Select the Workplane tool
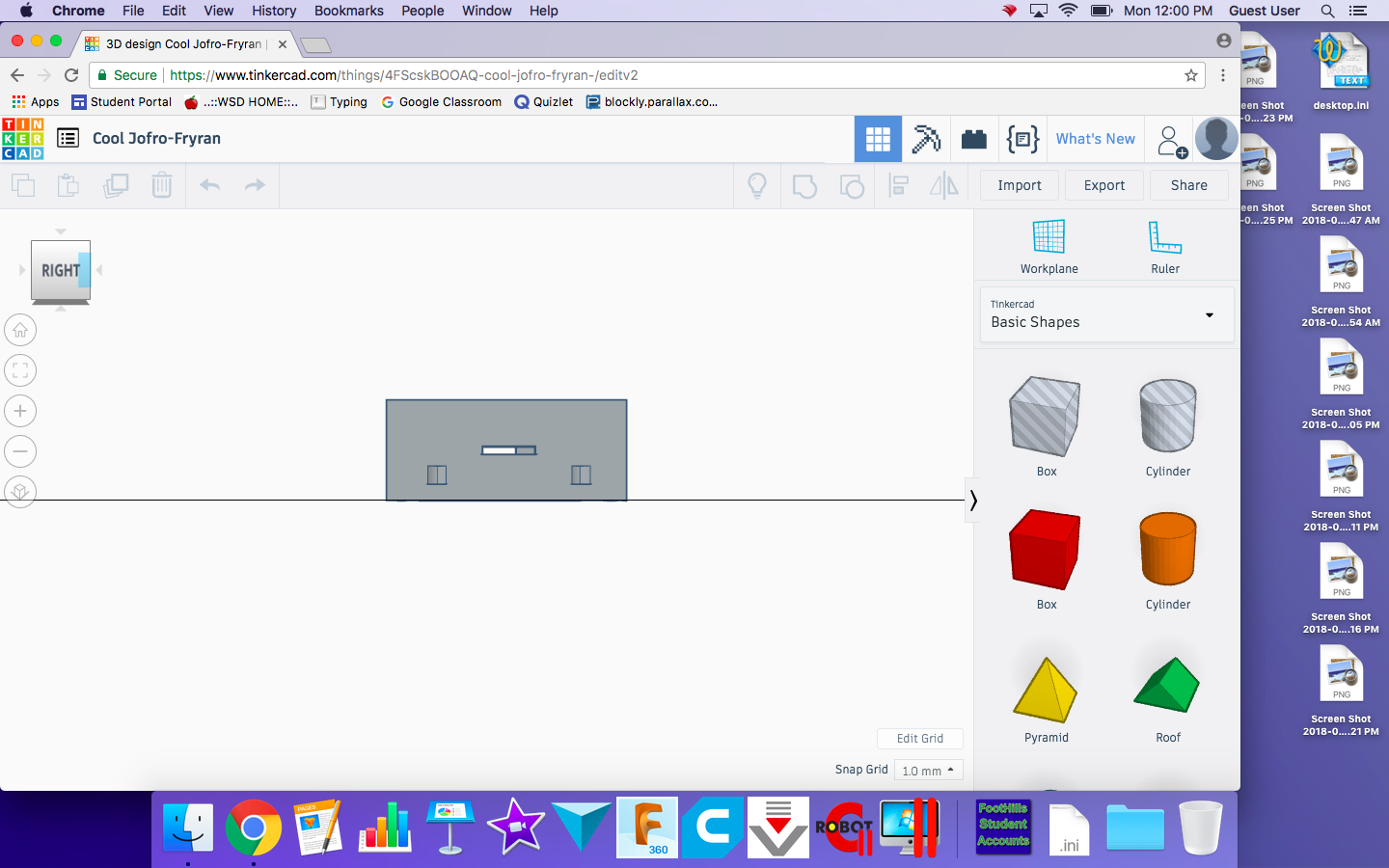 pyautogui.click(x=1049, y=247)
